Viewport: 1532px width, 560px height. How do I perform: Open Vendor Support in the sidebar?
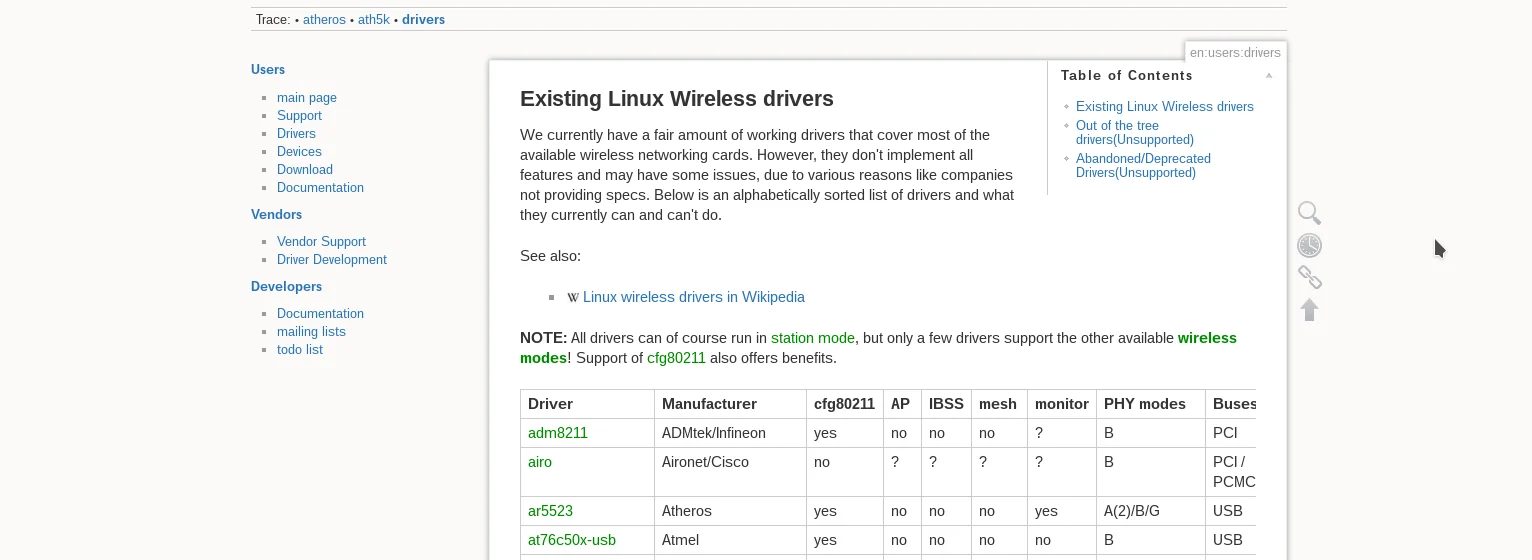321,242
